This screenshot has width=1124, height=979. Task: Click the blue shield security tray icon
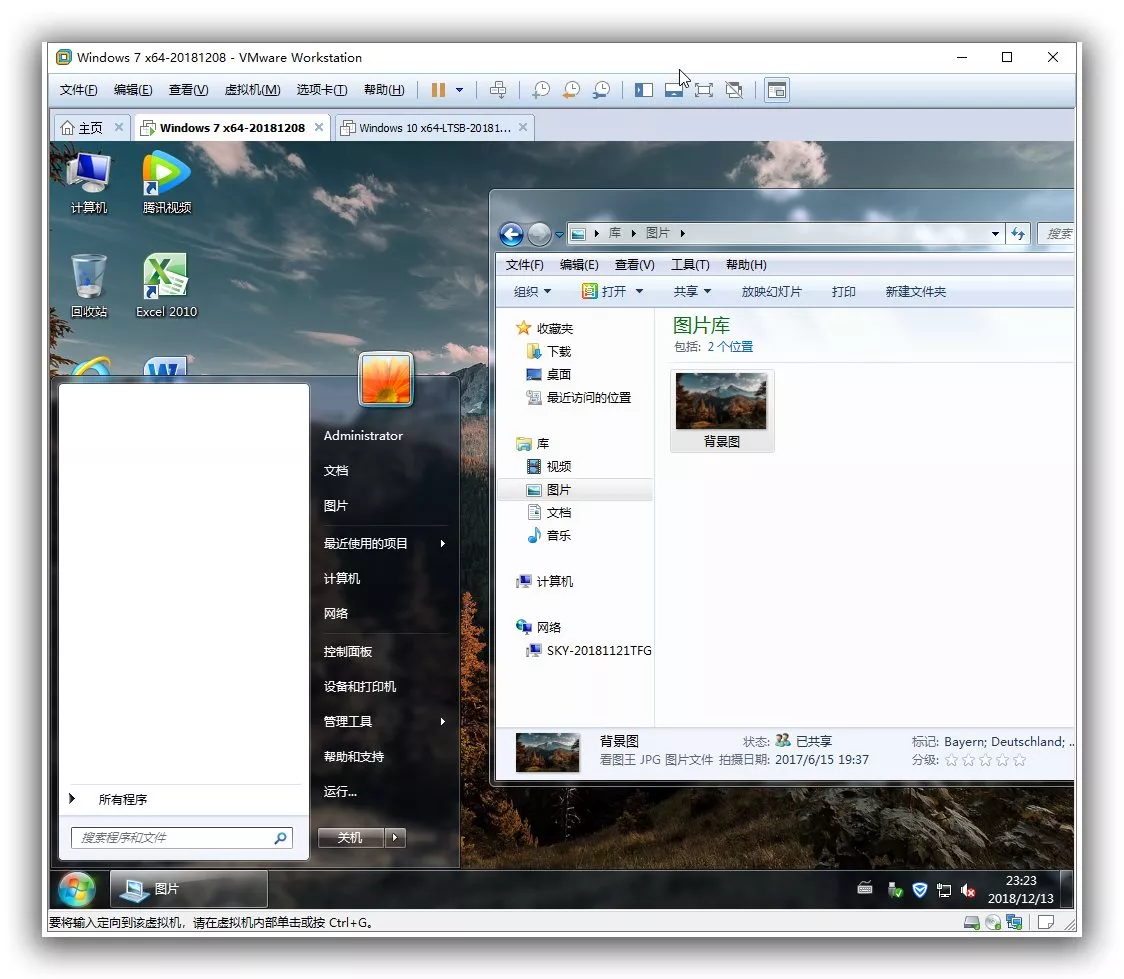[920, 891]
